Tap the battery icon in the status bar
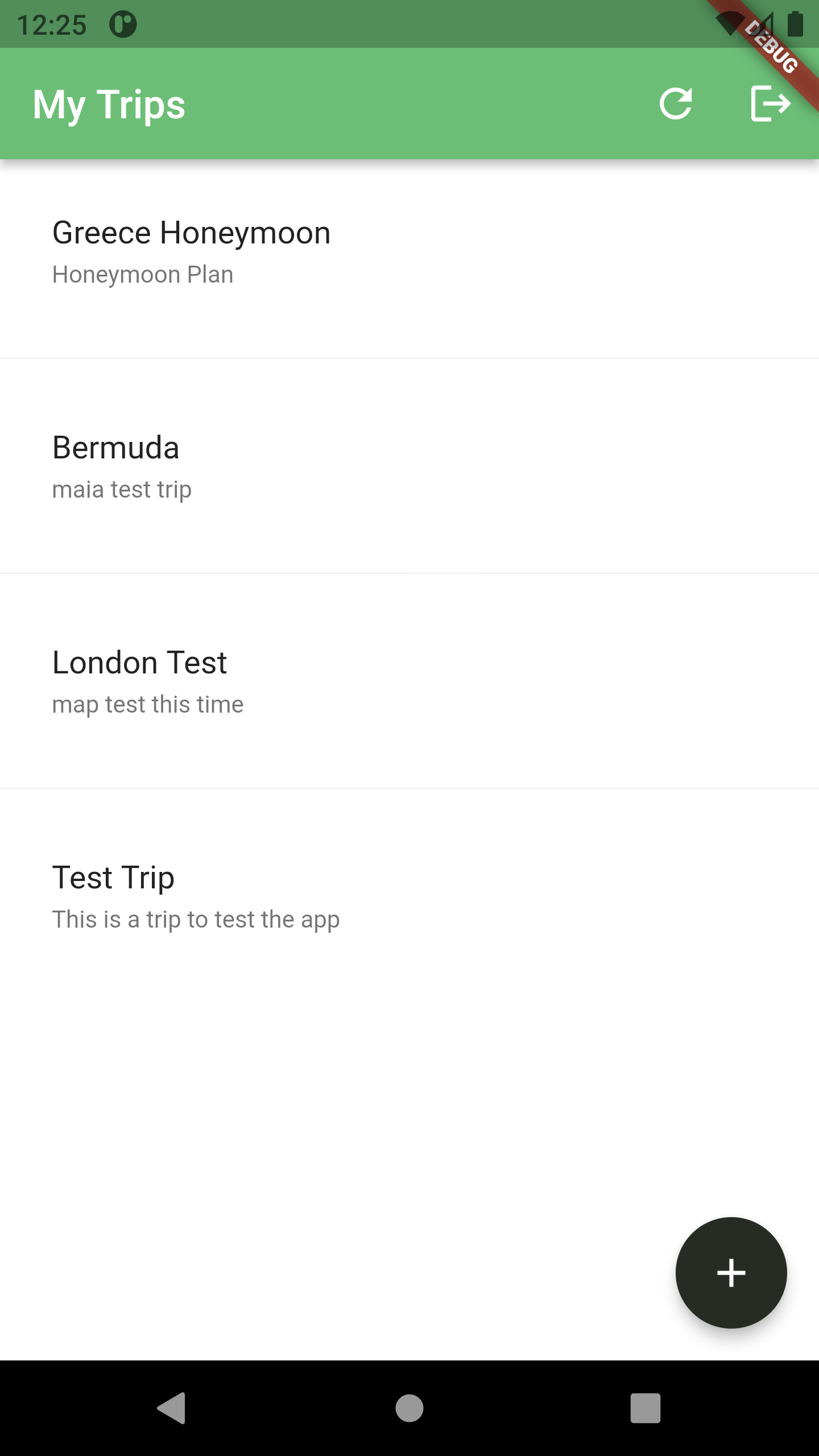819x1456 pixels. (x=795, y=25)
